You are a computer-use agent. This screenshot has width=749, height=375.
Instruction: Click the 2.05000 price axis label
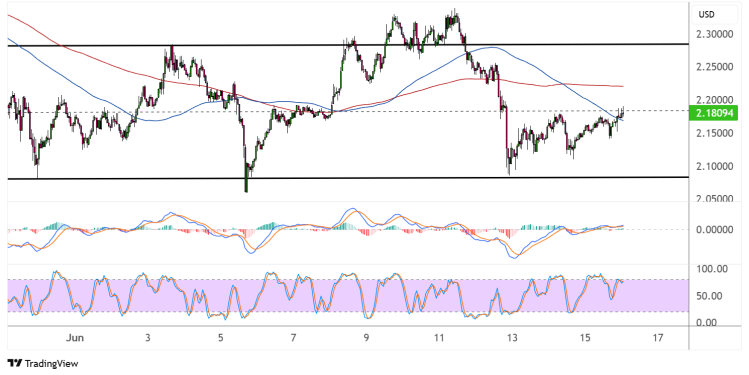pyautogui.click(x=715, y=198)
